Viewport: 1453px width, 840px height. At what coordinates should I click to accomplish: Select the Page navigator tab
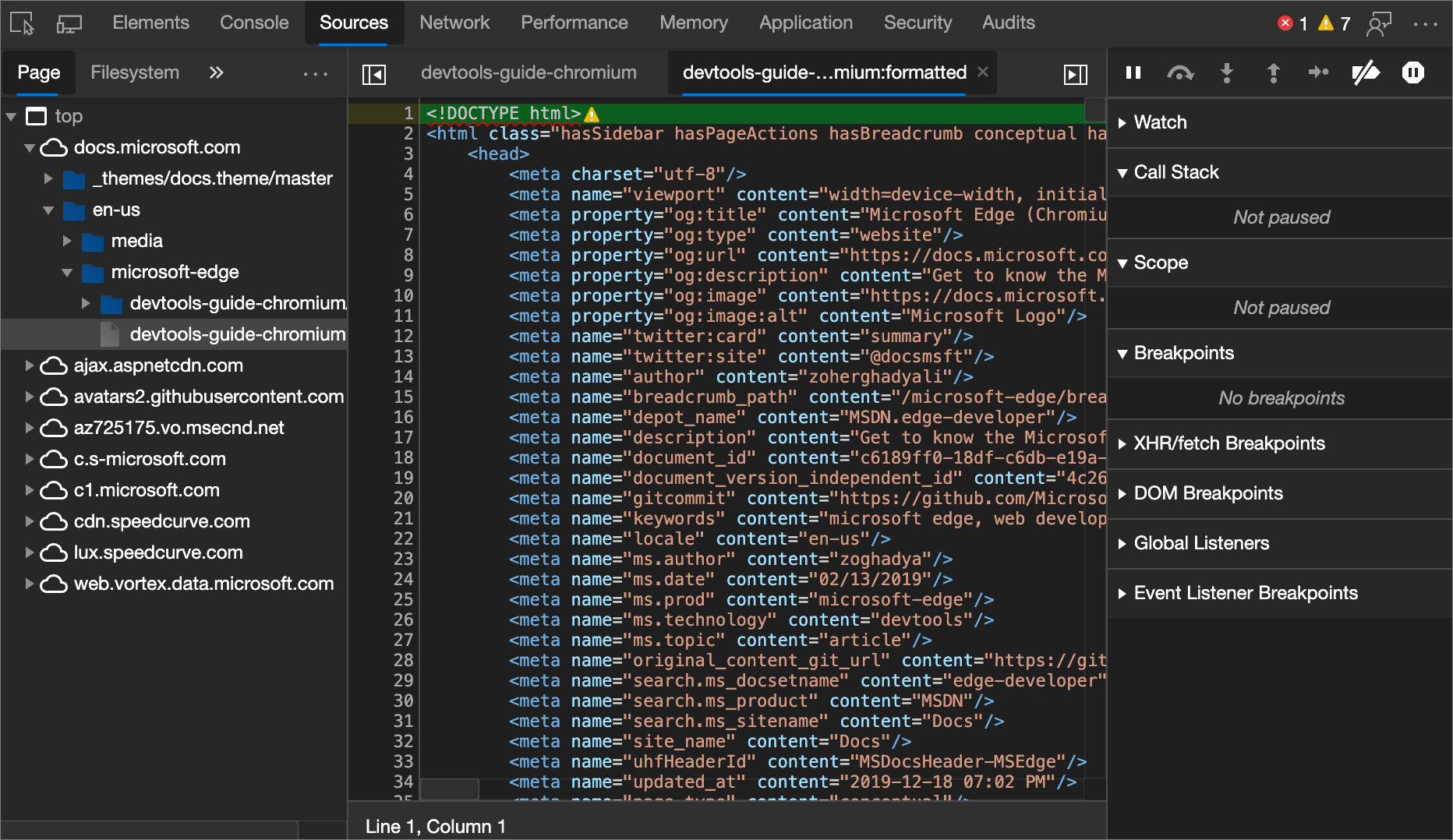[x=39, y=72]
